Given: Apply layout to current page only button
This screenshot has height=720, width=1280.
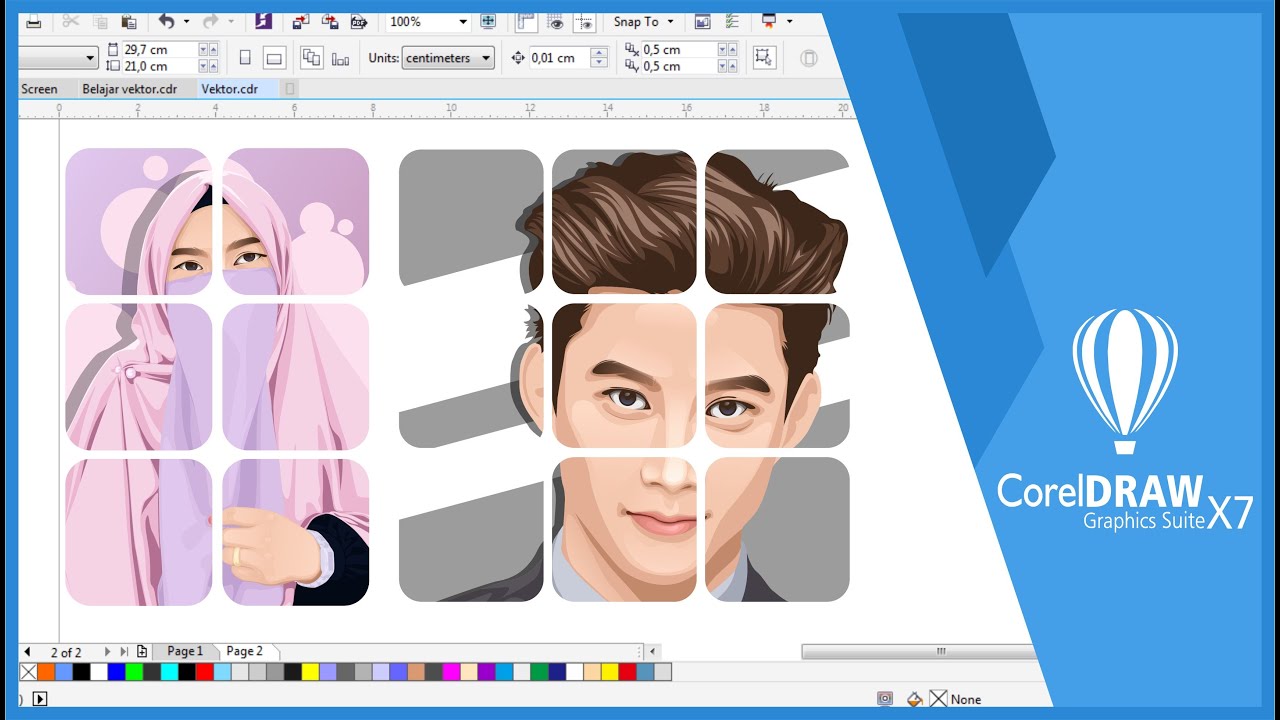Looking at the screenshot, I should pos(341,58).
